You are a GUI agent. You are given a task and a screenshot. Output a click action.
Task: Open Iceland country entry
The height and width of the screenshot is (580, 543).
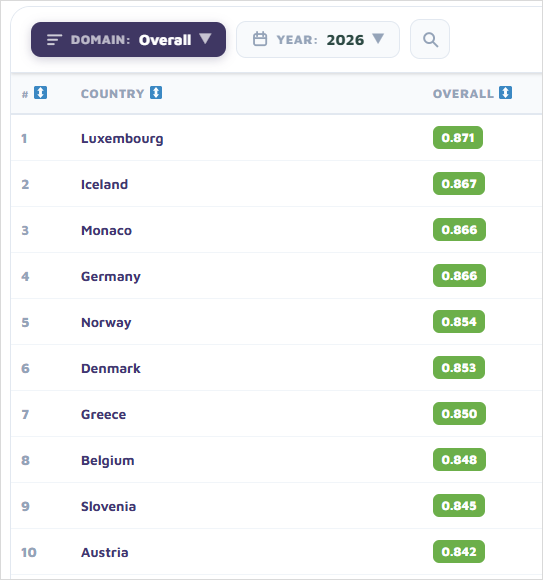pyautogui.click(x=104, y=184)
